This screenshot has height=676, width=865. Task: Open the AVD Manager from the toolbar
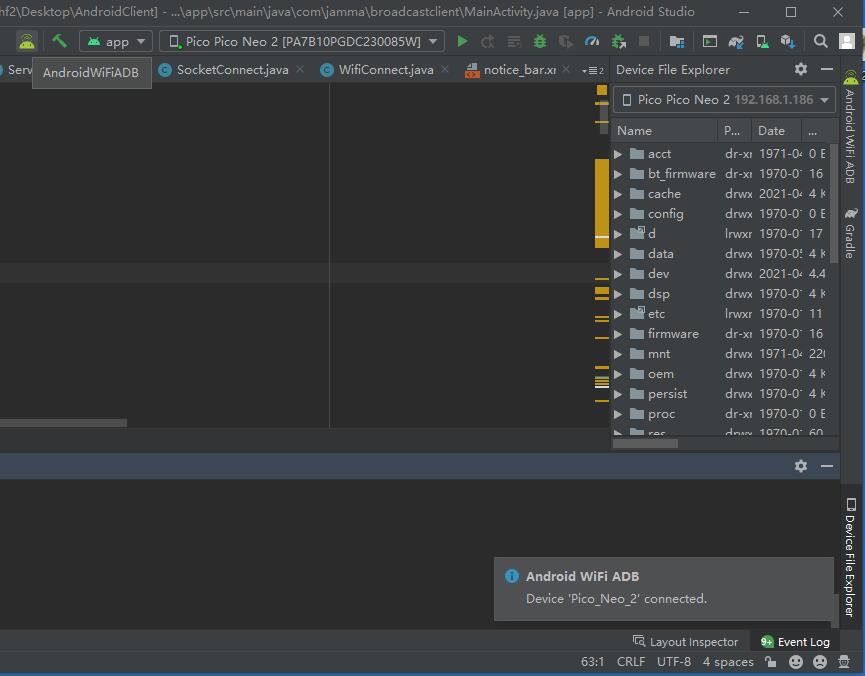click(760, 43)
